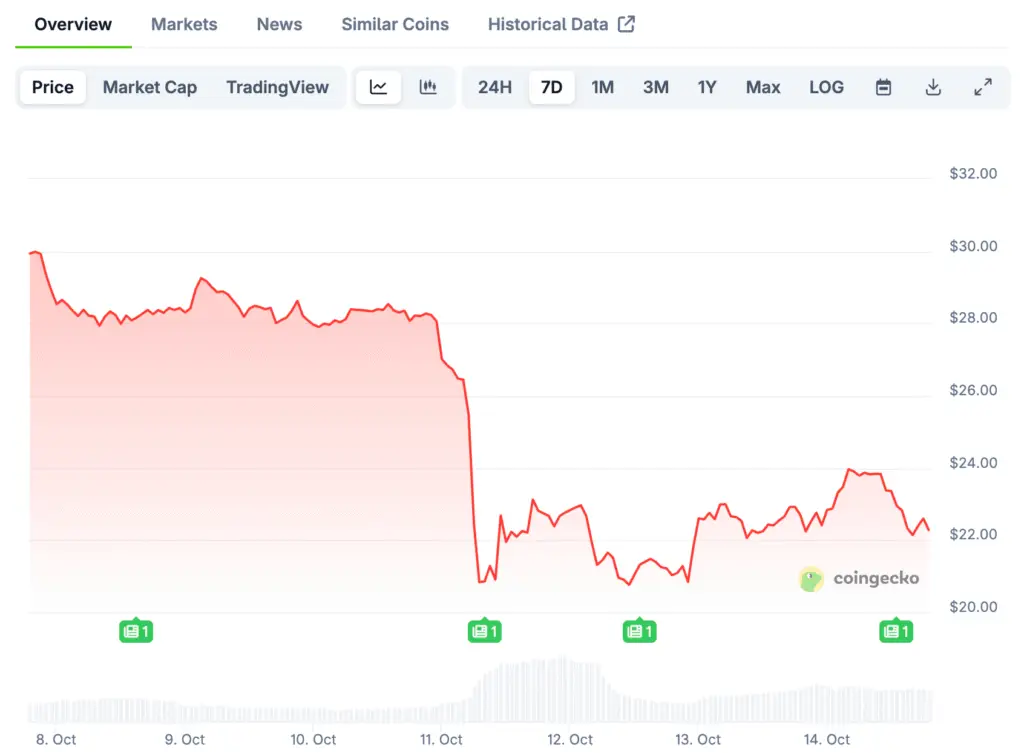Toggle the LOG scale option
Image resolution: width=1024 pixels, height=753 pixels.
(x=826, y=87)
